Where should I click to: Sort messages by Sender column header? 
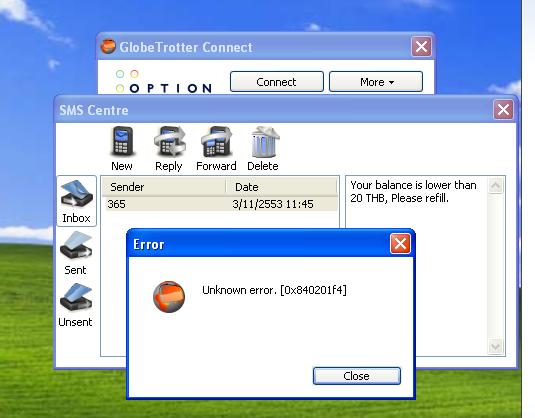tap(164, 187)
